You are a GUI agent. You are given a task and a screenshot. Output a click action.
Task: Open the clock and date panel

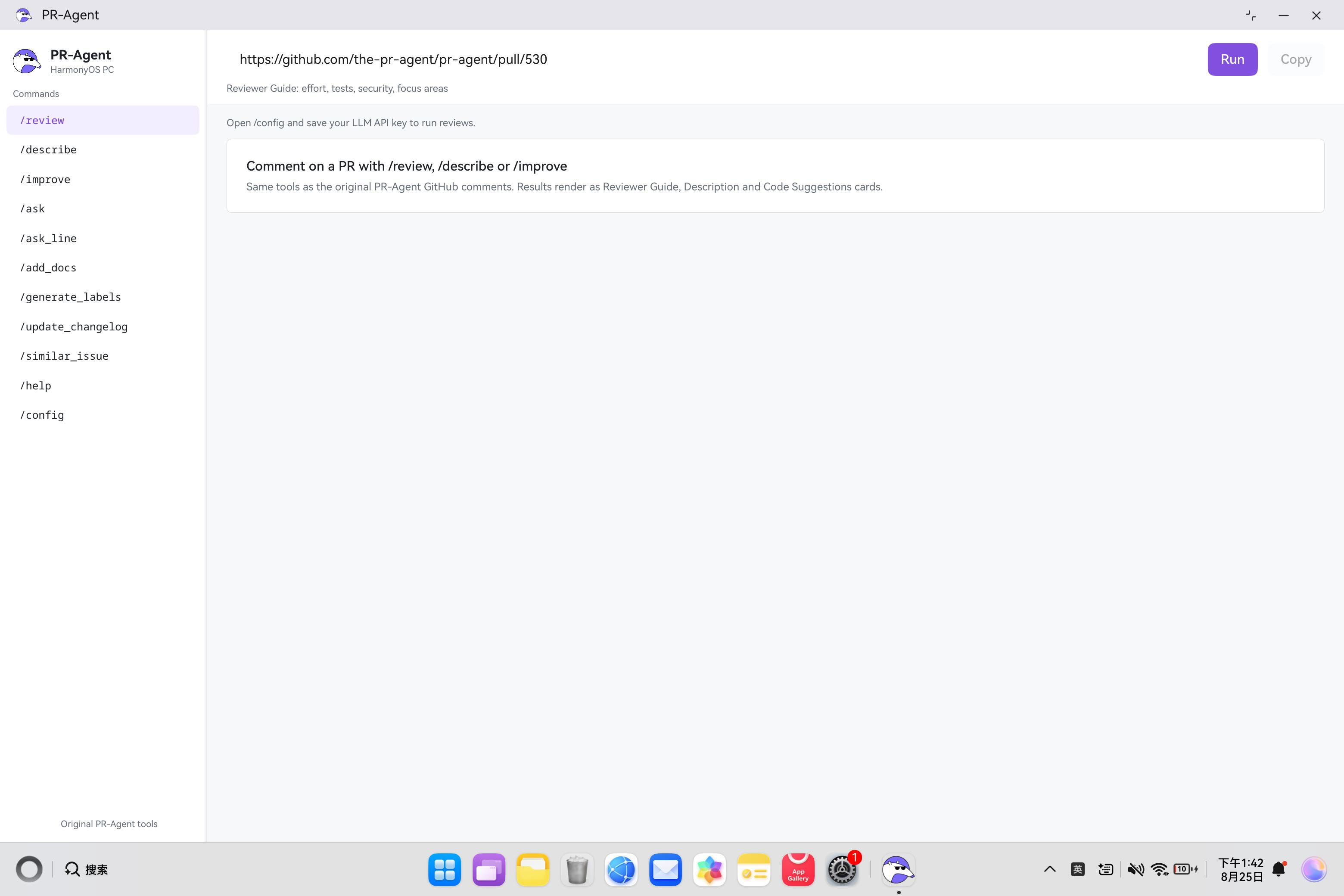[x=1241, y=869]
